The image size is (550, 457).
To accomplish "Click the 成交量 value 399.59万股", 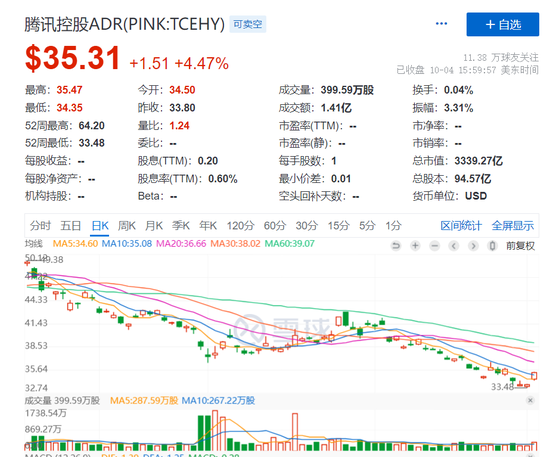I will point(347,90).
